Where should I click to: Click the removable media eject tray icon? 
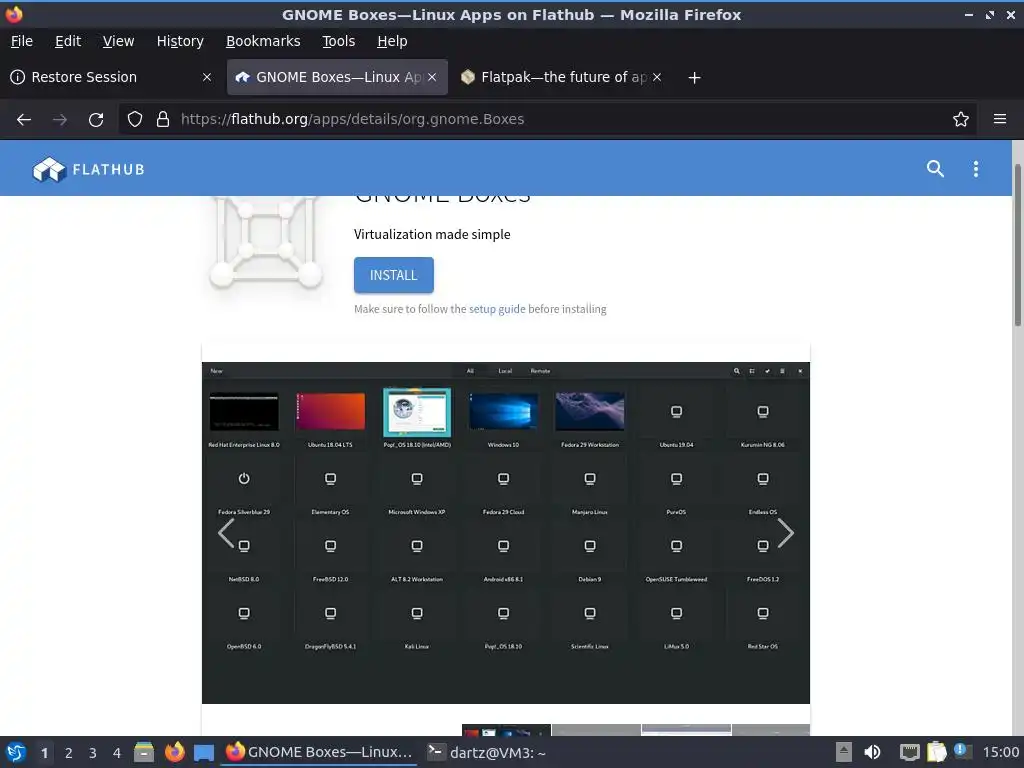tap(844, 752)
